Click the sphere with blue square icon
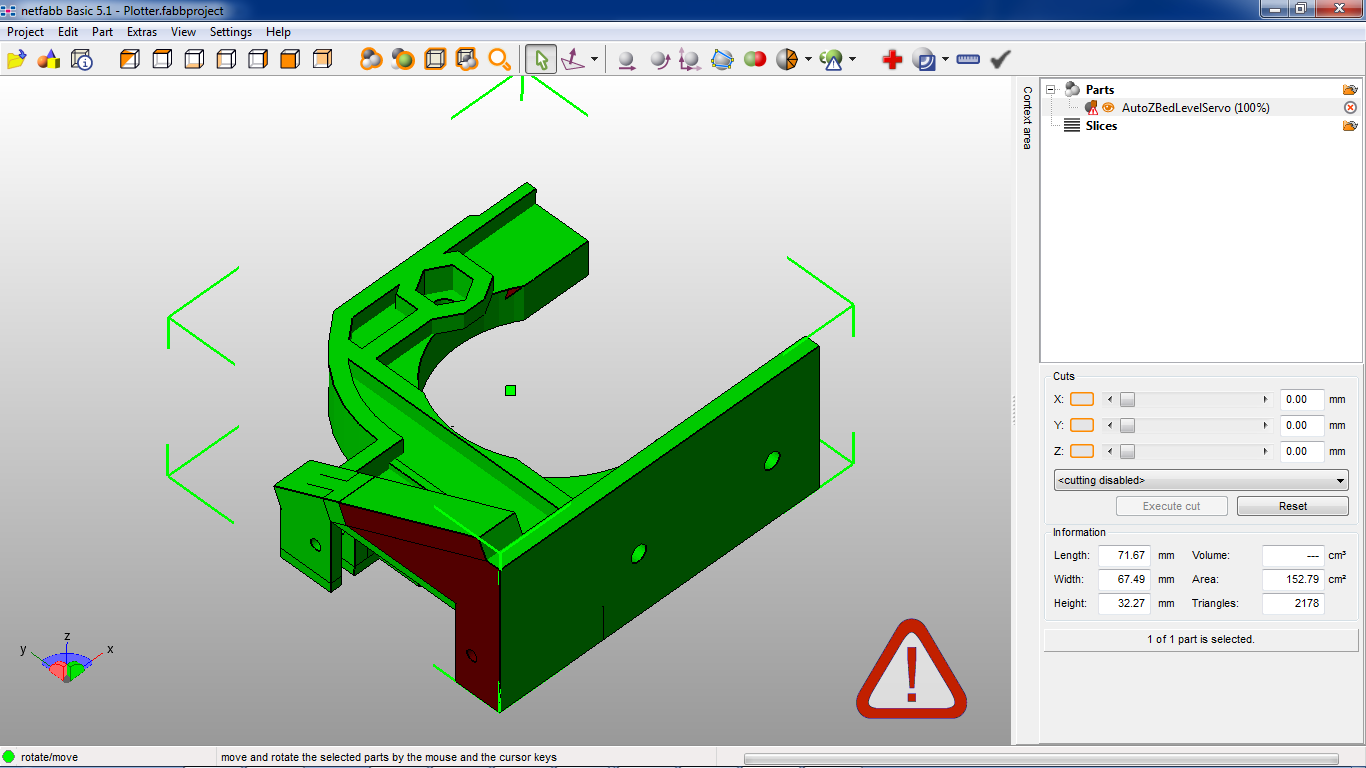1366x768 pixels. (x=924, y=60)
